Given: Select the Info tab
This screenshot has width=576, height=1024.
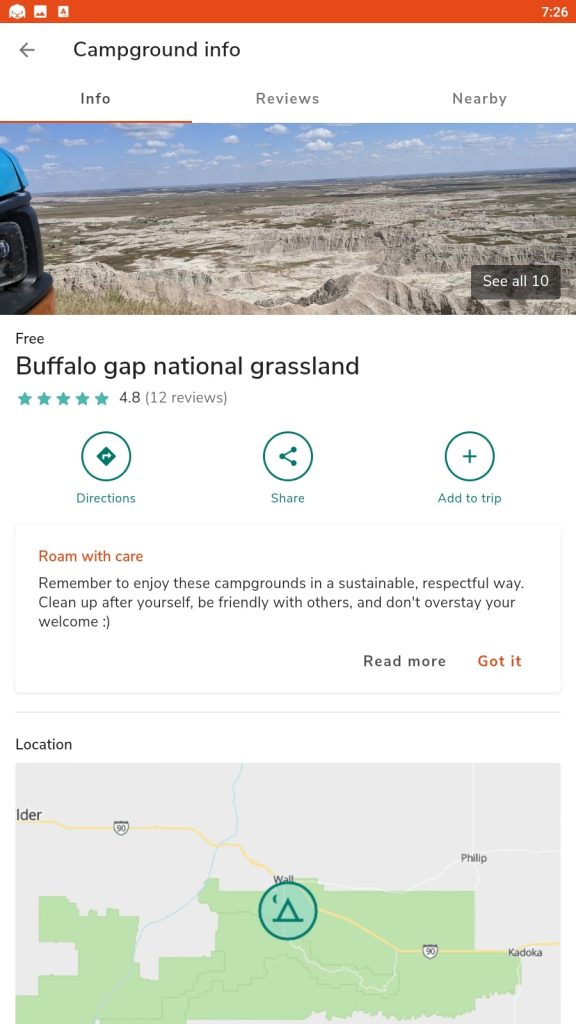Looking at the screenshot, I should (x=95, y=99).
